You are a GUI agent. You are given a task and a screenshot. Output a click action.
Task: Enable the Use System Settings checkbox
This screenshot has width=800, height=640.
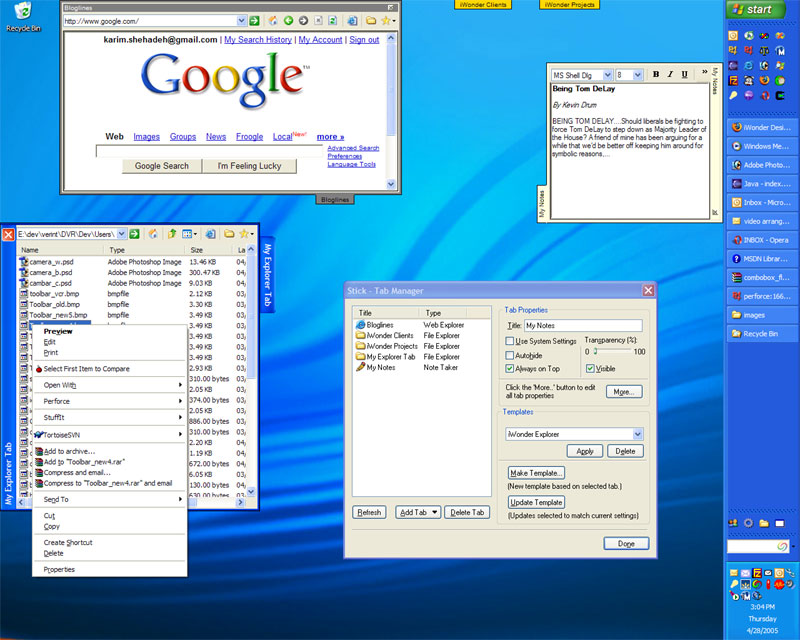[510, 341]
